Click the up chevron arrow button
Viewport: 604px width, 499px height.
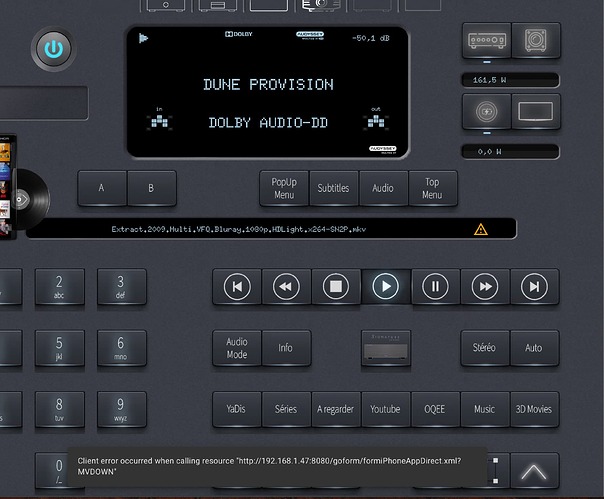534,471
